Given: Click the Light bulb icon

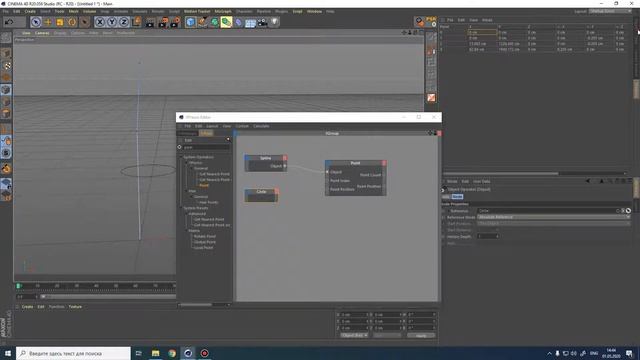Looking at the screenshot, I should (x=274, y=22).
